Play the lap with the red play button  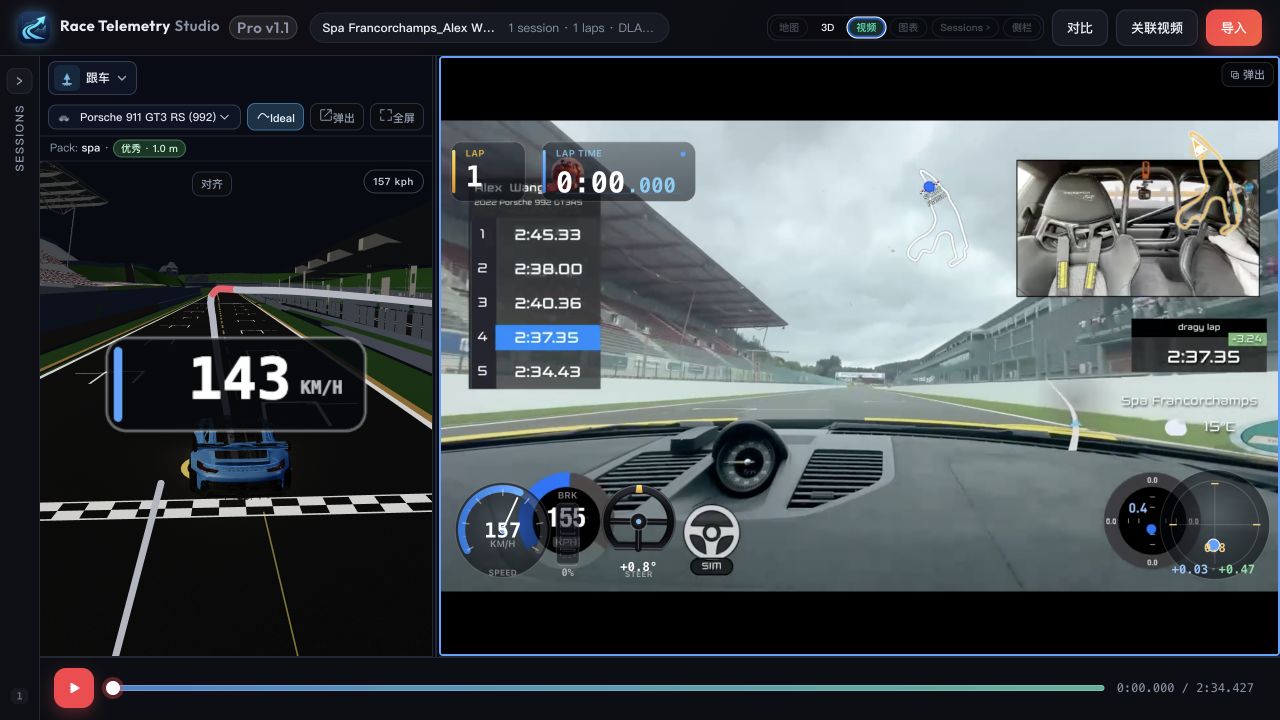coord(74,688)
